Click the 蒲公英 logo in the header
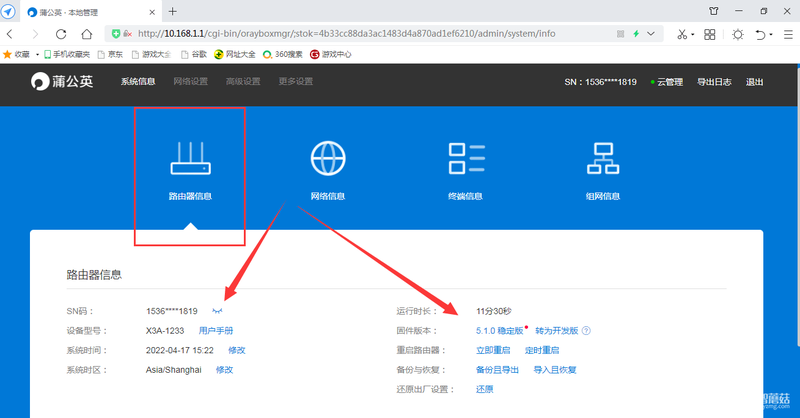Viewport: 800px width, 418px height. tap(62, 81)
